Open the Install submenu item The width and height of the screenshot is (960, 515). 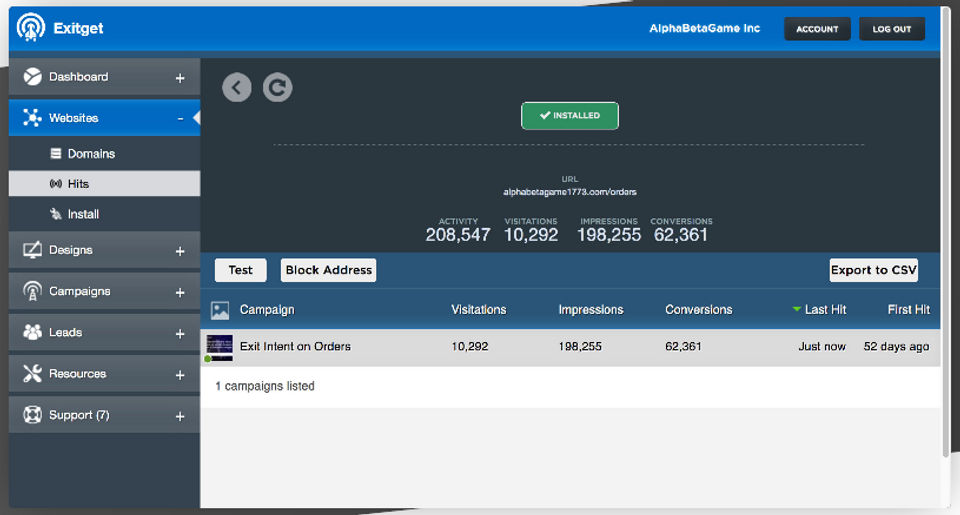click(104, 214)
